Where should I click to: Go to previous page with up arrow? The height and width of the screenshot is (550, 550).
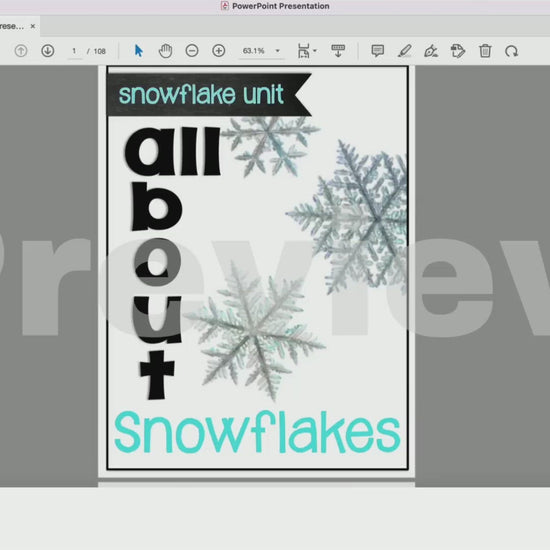coord(21,51)
